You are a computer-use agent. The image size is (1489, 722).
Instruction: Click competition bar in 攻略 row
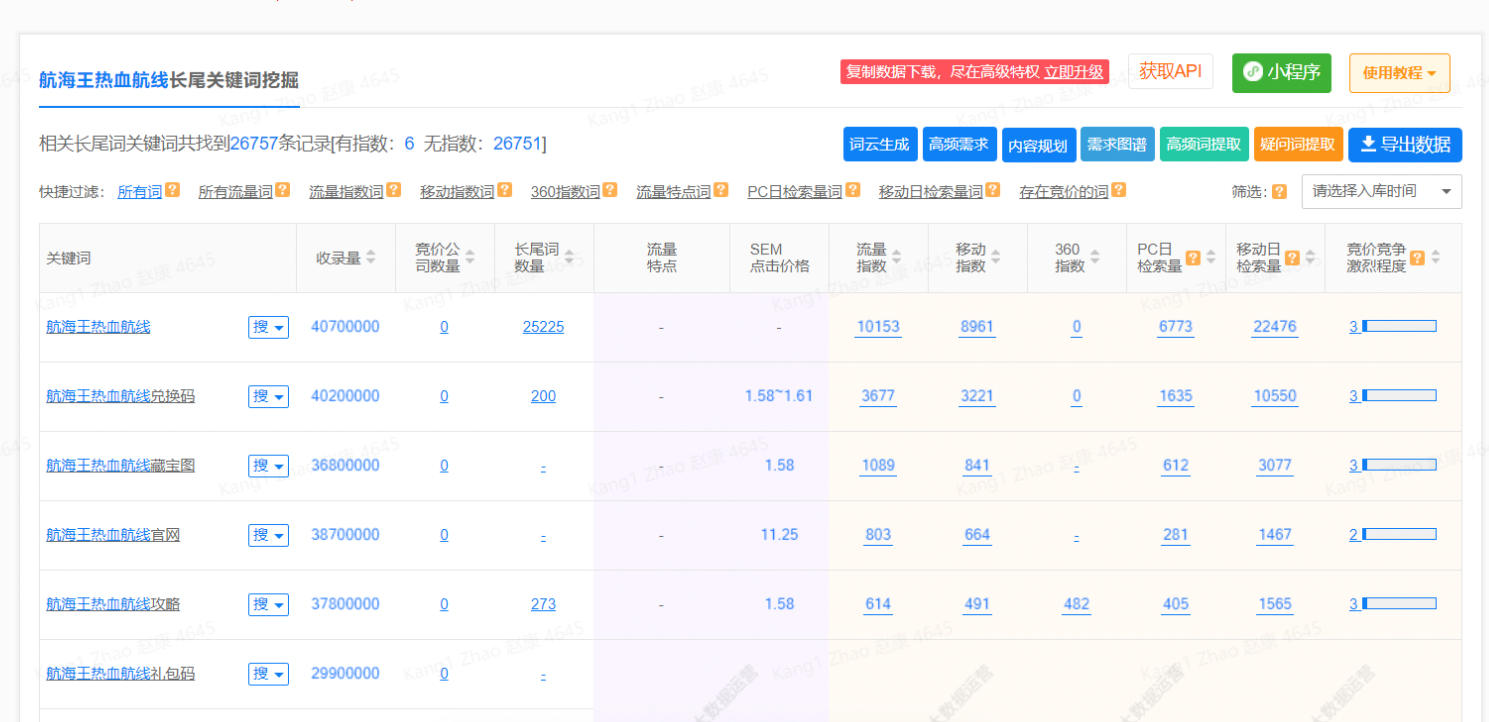(x=1399, y=603)
